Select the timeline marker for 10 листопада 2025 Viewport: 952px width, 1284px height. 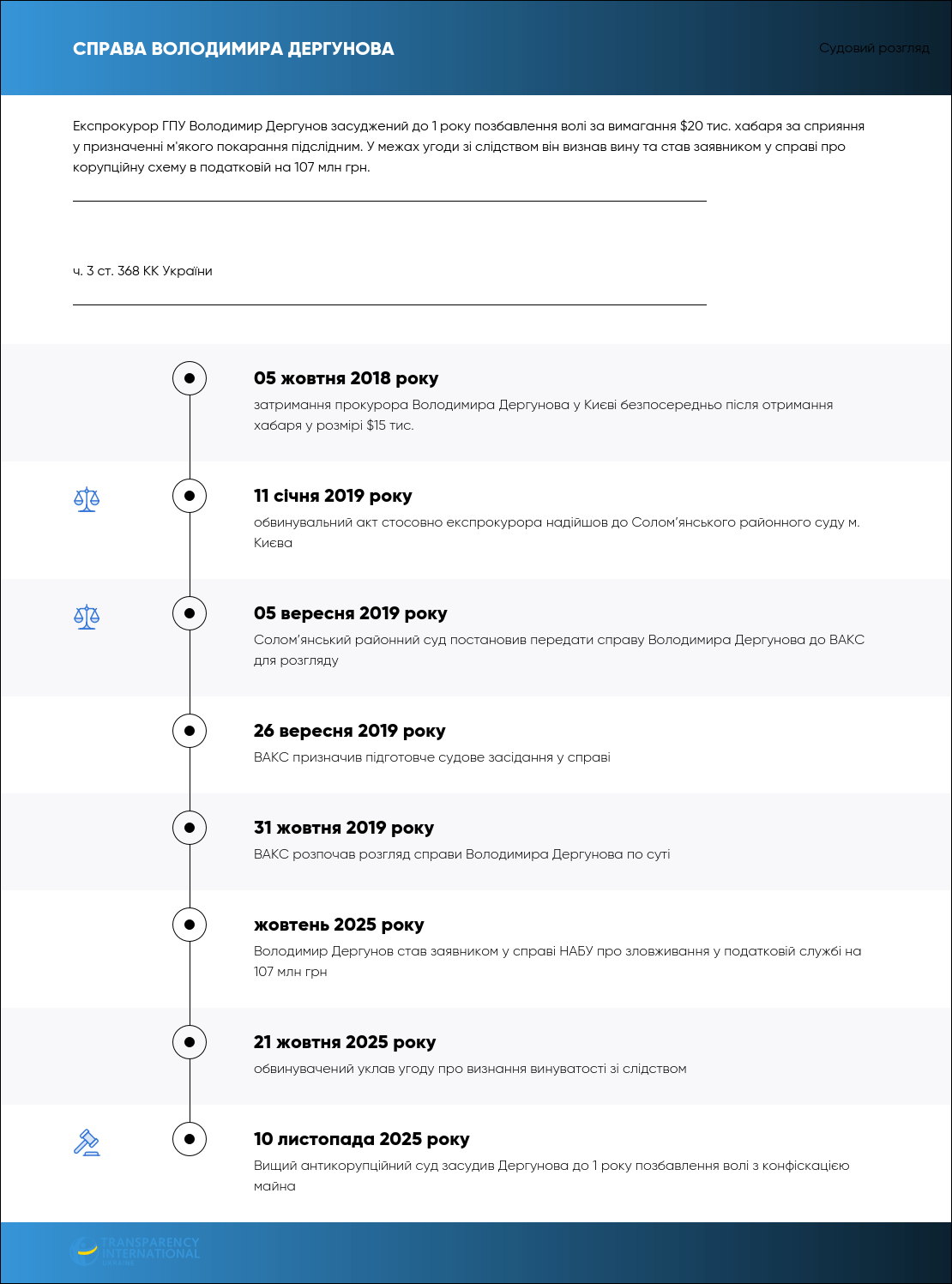[190, 1139]
